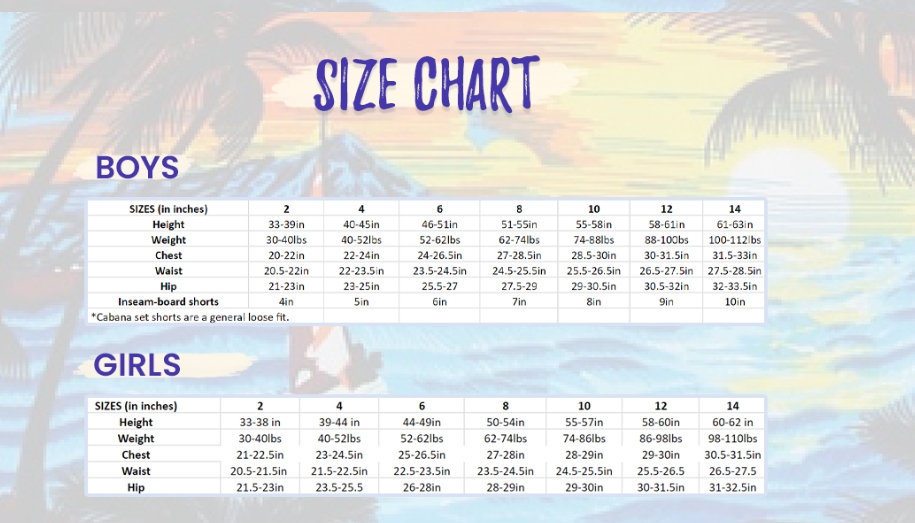Click boys waist cell 25.5-26.5in

(594, 270)
